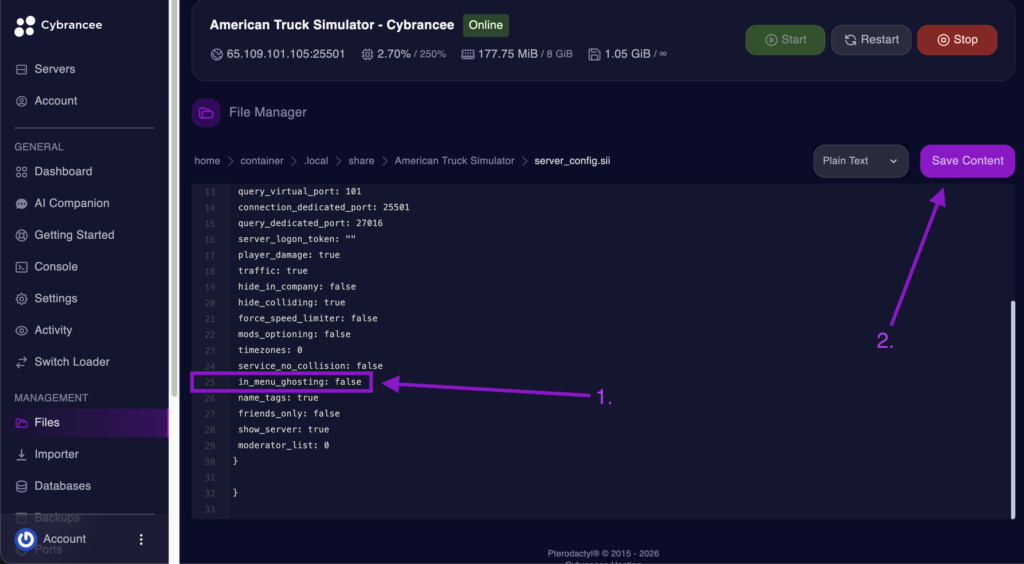Viewport: 1024px width, 564px height.
Task: Open the Activity page
Action: 54,330
